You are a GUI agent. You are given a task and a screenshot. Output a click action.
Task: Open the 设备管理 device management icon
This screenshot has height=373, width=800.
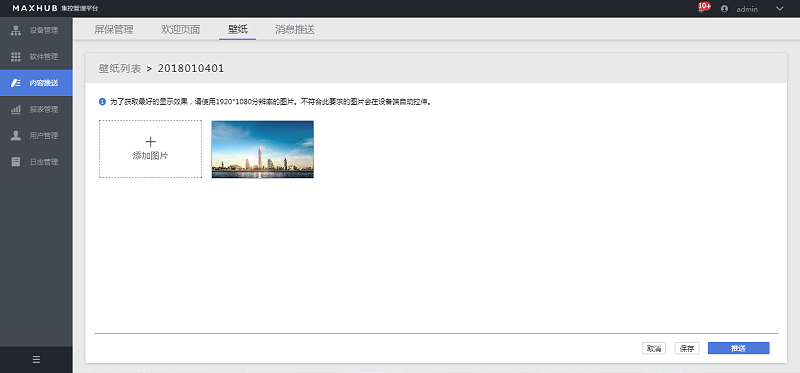pos(16,30)
